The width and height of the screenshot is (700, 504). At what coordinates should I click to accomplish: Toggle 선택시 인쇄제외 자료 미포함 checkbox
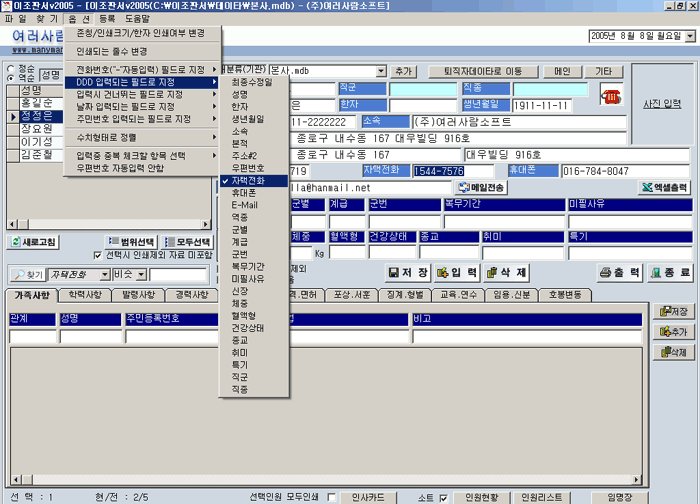[x=97, y=255]
